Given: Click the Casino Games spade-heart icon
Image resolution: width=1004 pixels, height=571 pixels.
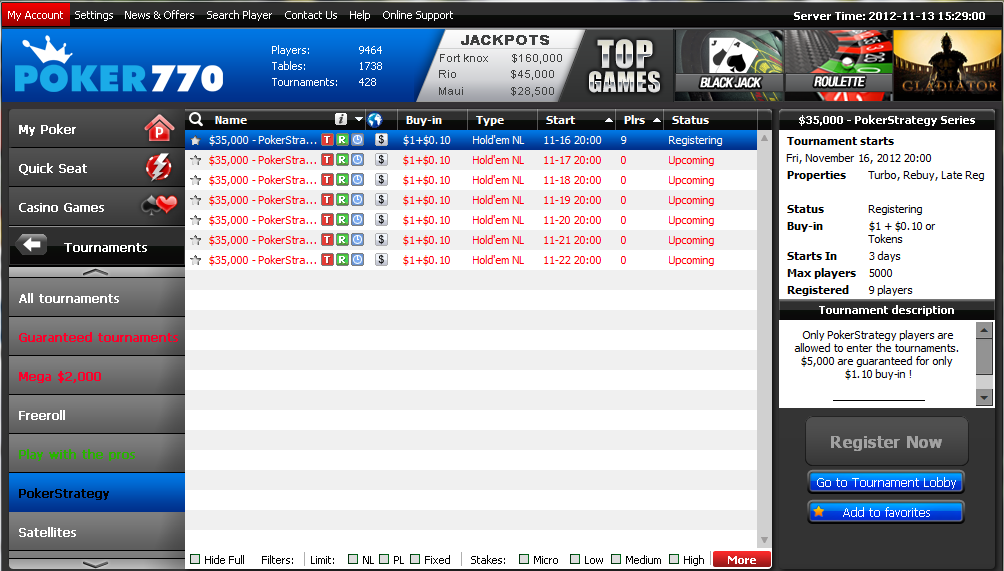Looking at the screenshot, I should [159, 206].
